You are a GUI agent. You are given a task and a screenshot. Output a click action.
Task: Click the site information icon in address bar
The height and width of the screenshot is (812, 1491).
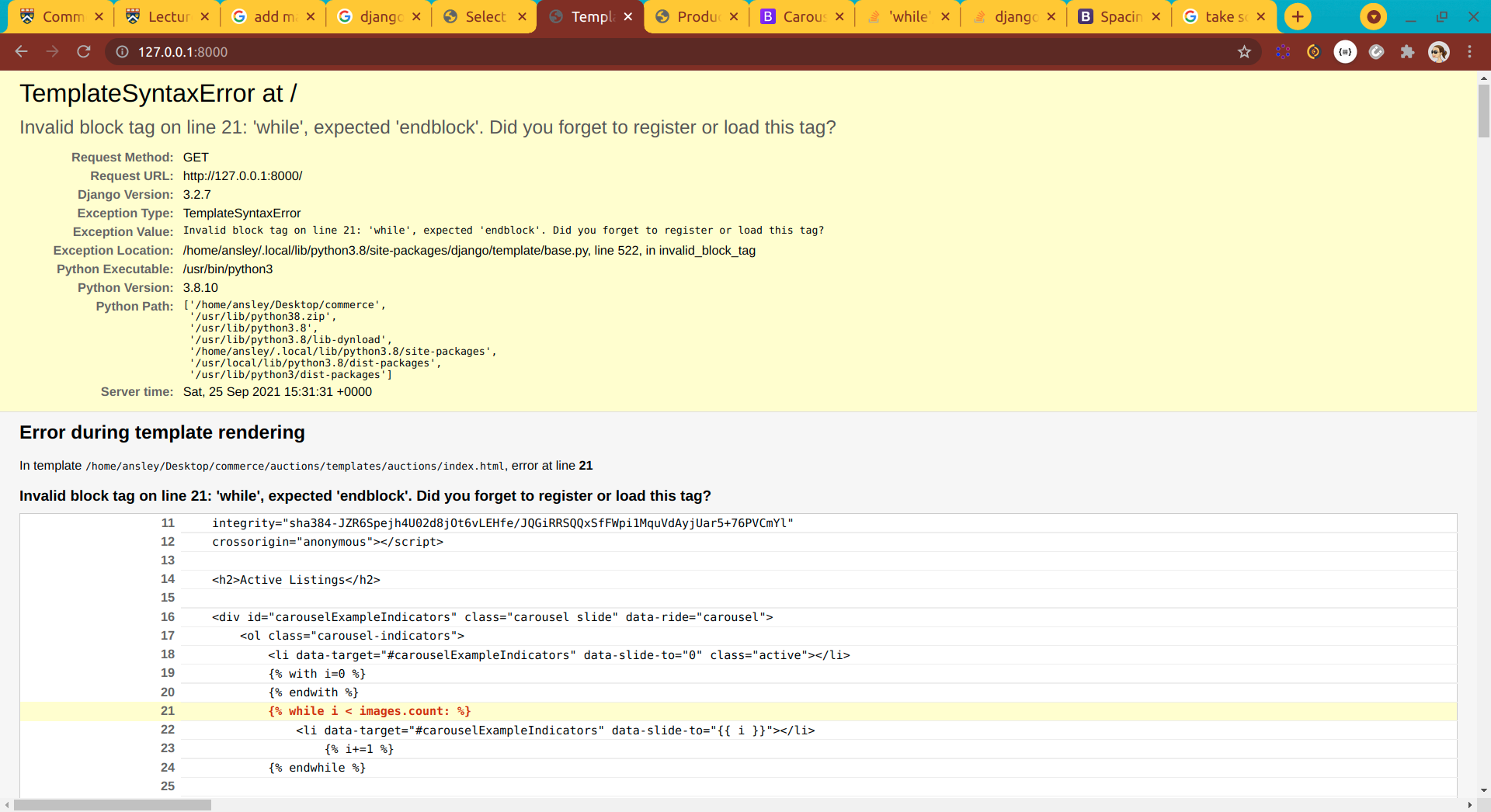pyautogui.click(x=122, y=52)
